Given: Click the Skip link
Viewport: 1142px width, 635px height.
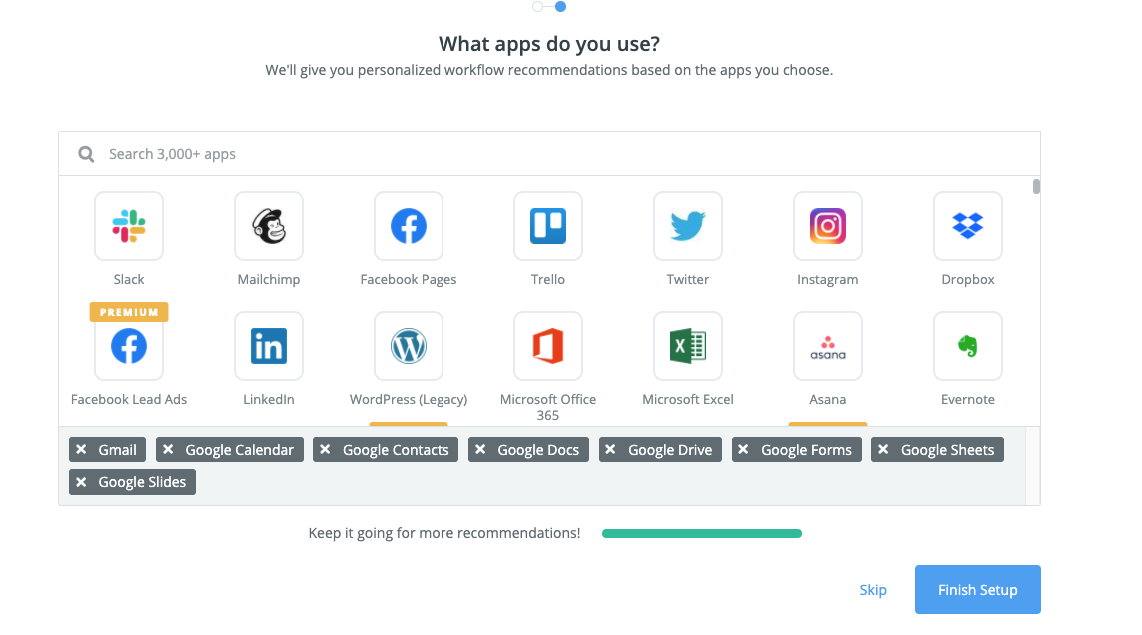Looking at the screenshot, I should (x=873, y=590).
